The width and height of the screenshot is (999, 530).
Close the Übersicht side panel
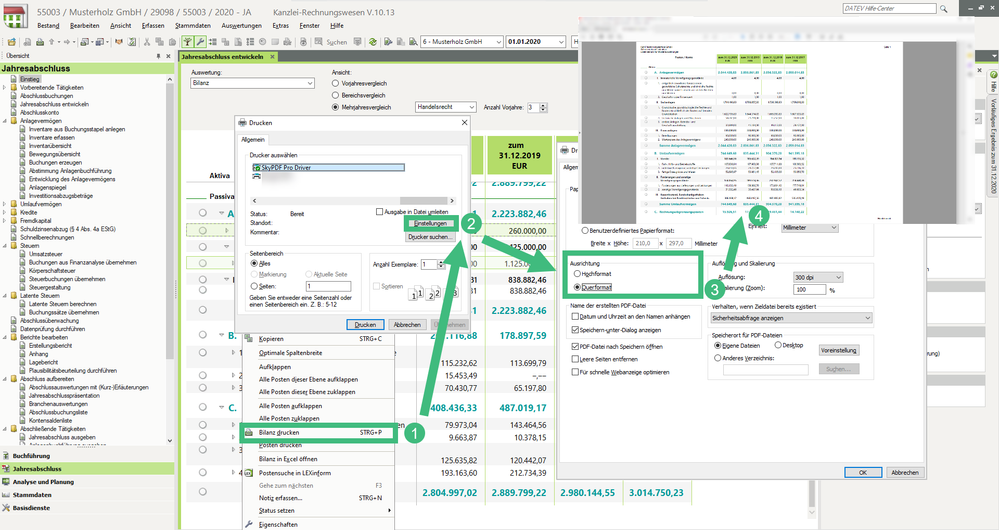168,56
